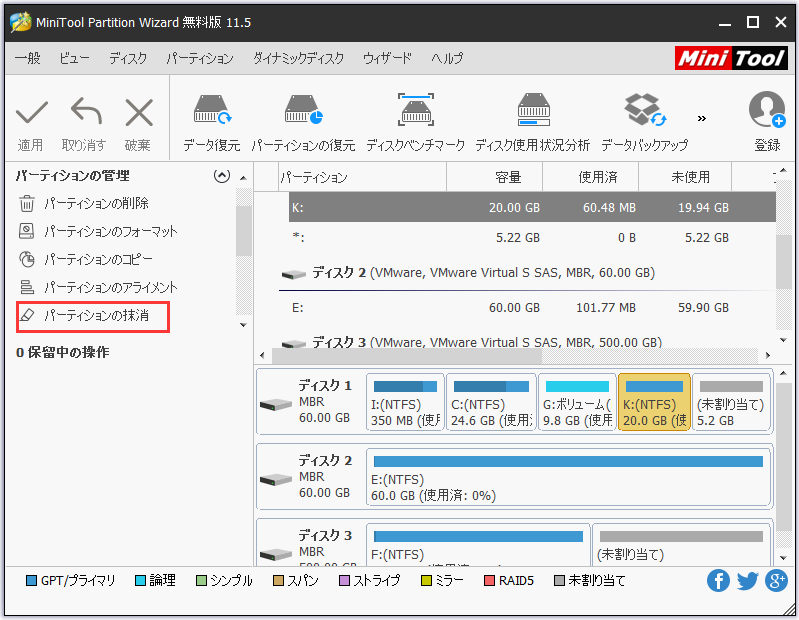
Task: Click left sidebar scroll up arrow
Action: click(x=244, y=178)
